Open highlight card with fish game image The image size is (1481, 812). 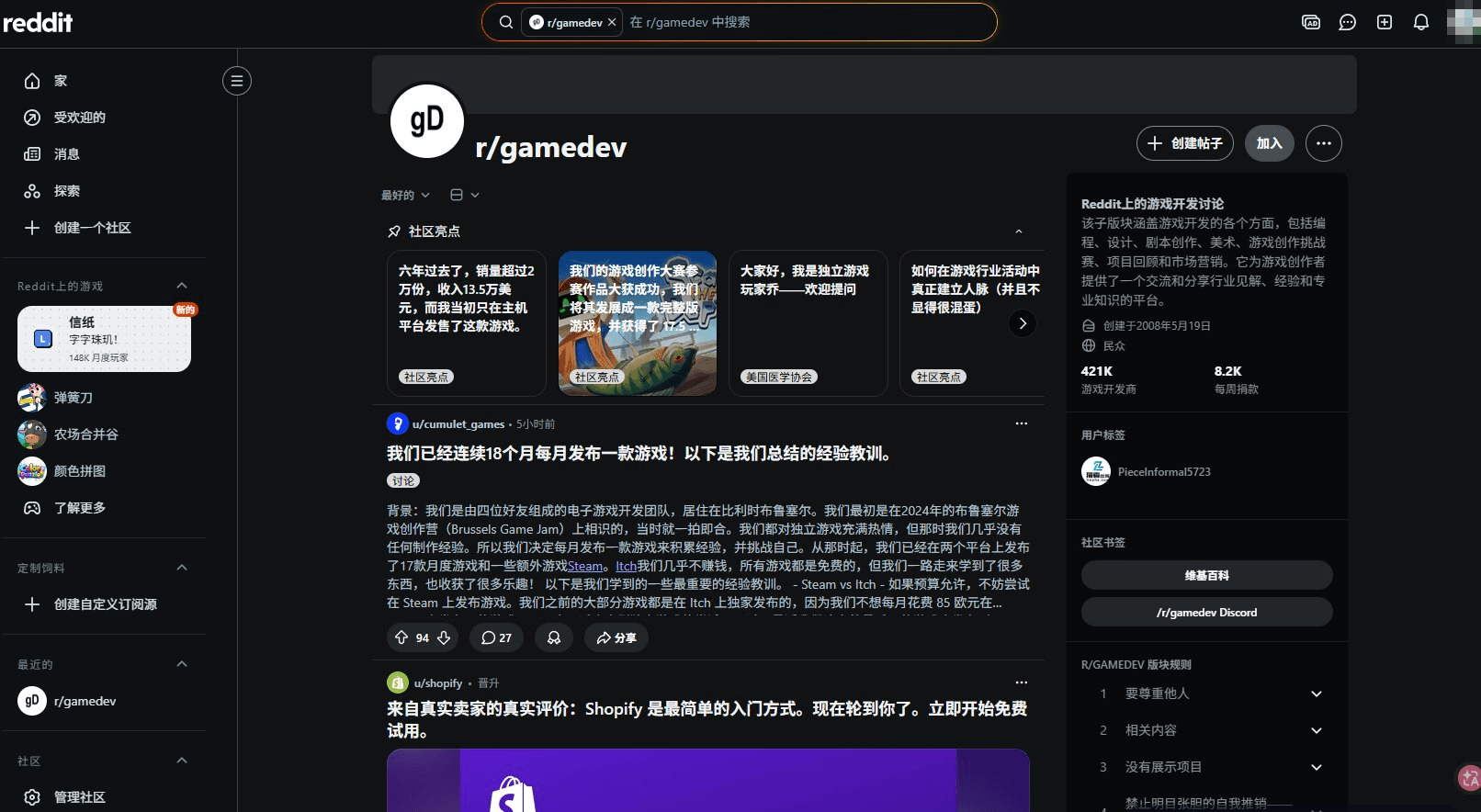[x=638, y=323]
